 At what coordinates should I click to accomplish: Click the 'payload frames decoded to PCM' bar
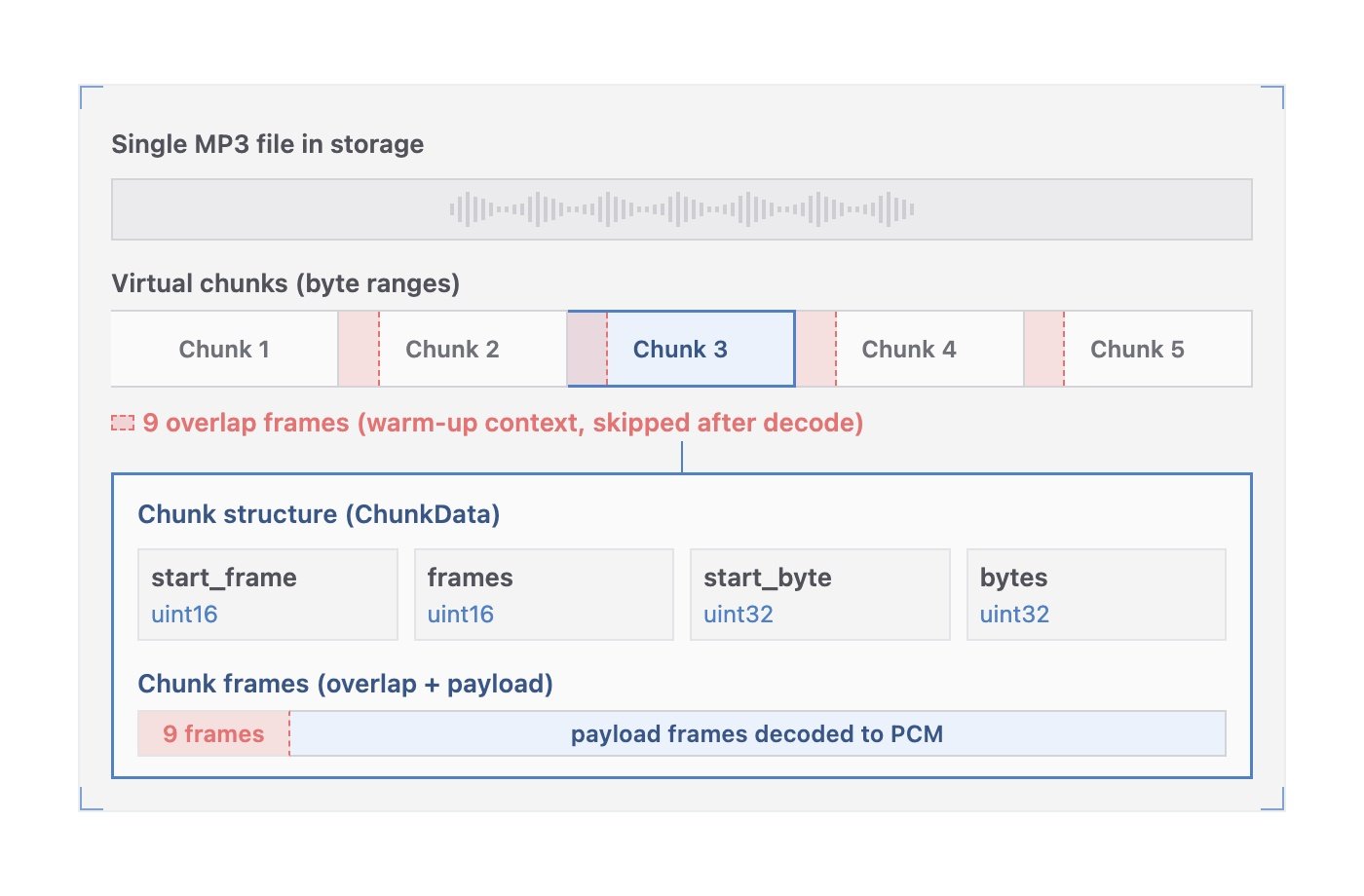758,733
